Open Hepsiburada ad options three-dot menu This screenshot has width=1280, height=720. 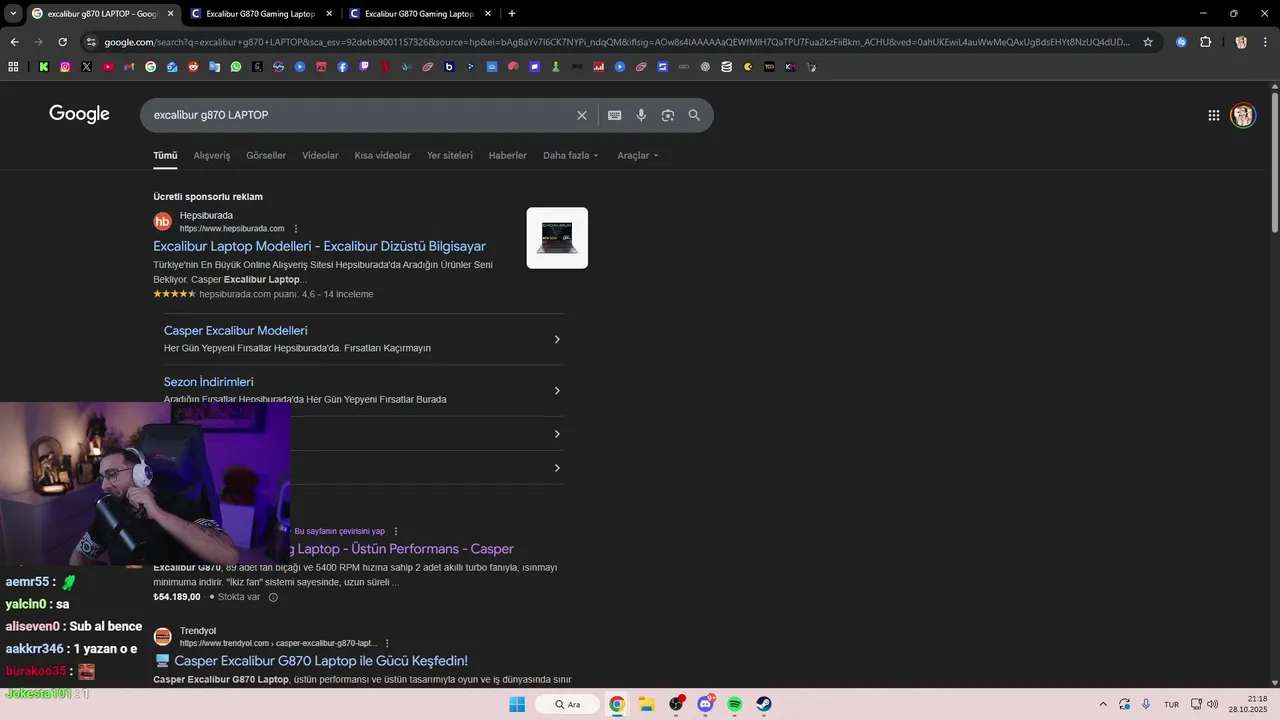point(295,228)
